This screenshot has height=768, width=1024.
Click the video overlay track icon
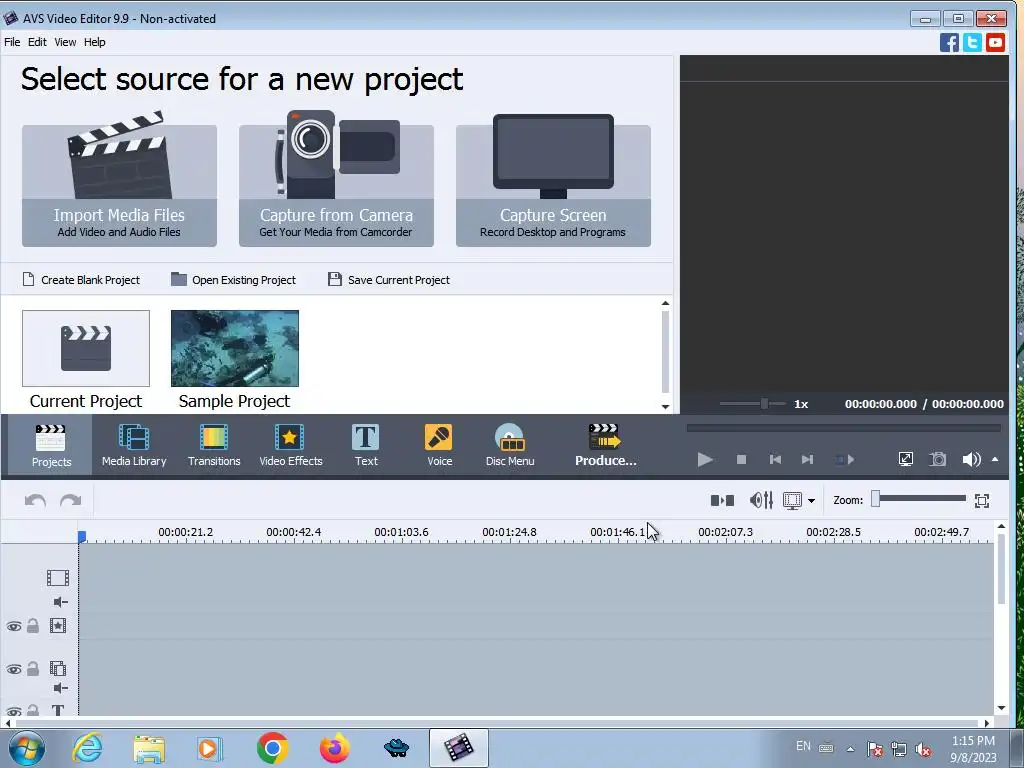tap(57, 669)
